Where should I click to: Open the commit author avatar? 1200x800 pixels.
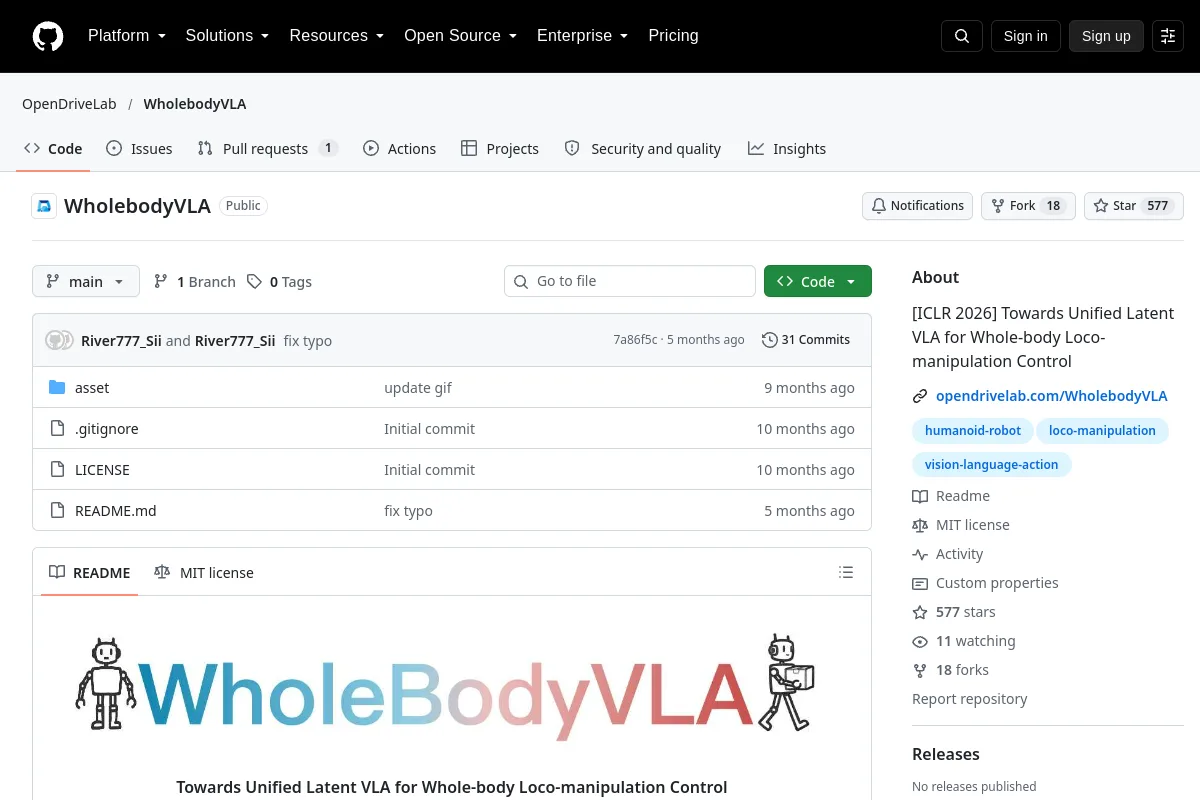(x=59, y=340)
